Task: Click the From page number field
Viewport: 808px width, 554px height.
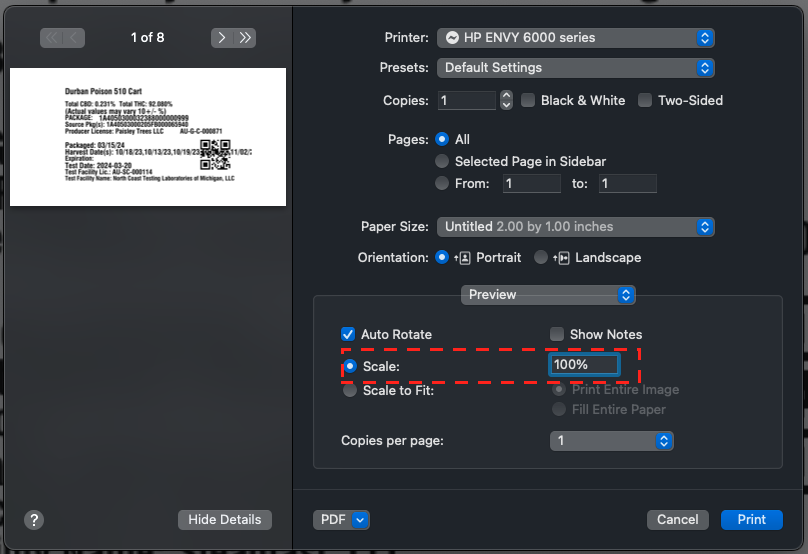Action: point(532,183)
